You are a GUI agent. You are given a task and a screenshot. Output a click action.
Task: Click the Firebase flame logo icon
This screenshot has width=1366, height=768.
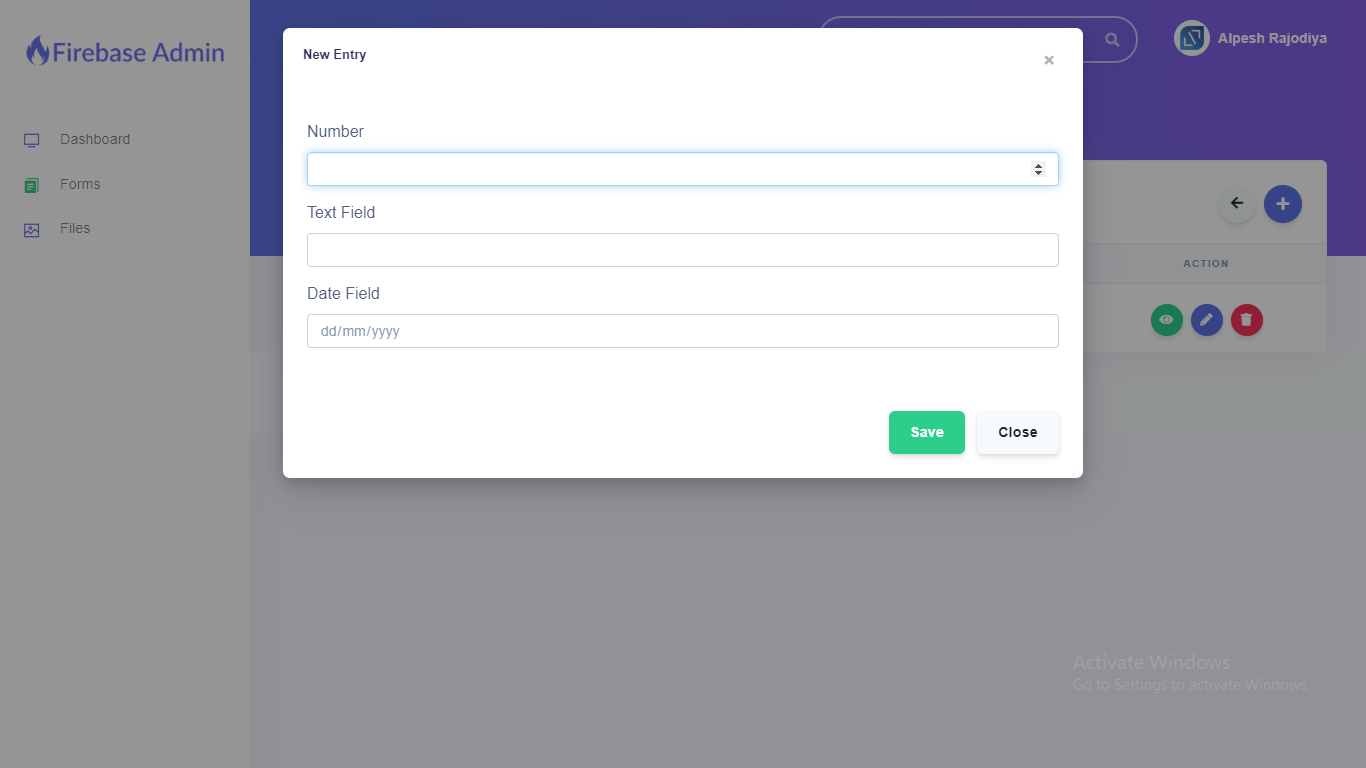click(37, 51)
